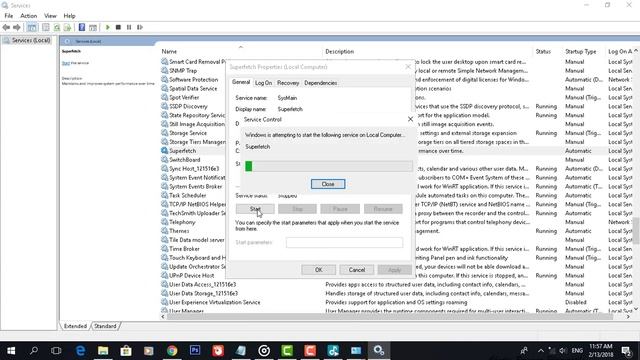Select the User Data Access_121516e3 service
Screen dimensions: 640x360
[202, 284]
